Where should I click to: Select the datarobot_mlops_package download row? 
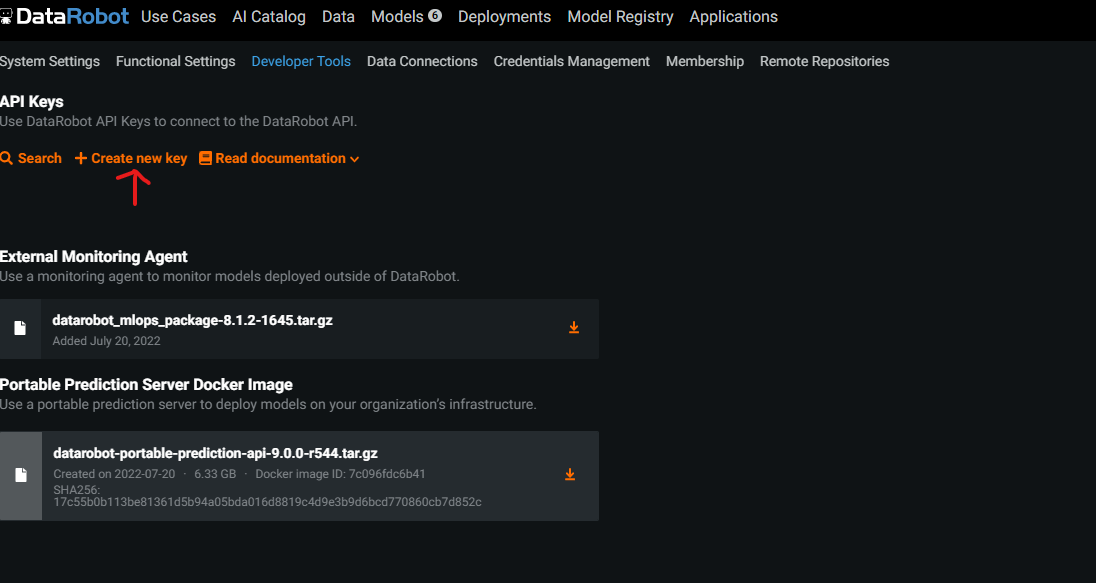coord(300,328)
